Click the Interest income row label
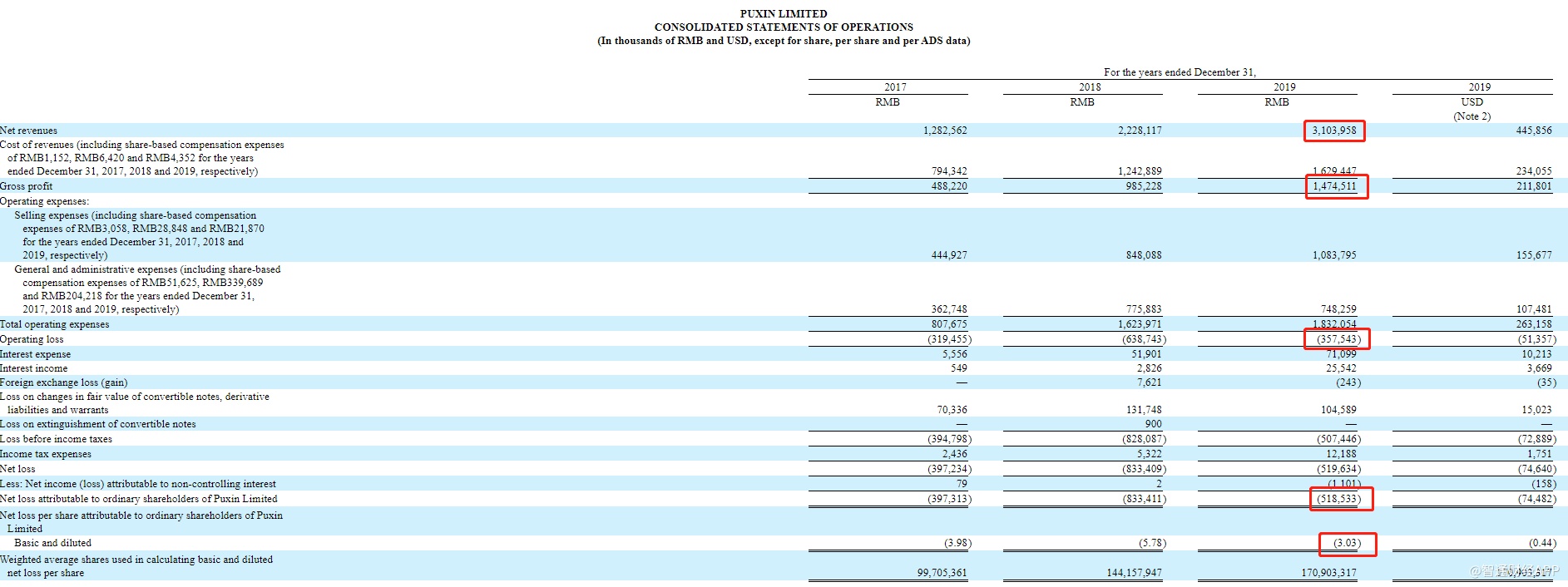Screen dimensions: 1568x587 click(x=33, y=368)
